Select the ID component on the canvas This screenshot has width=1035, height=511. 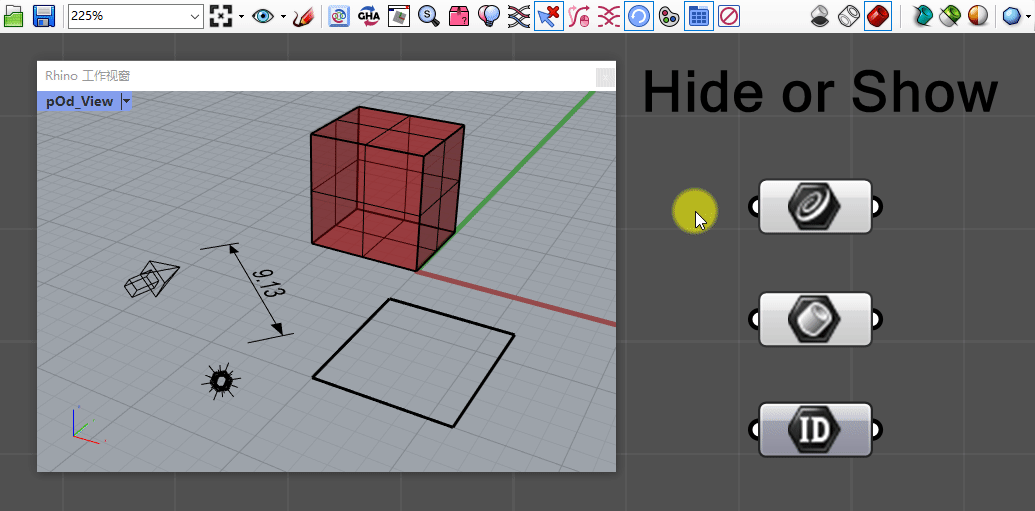[815, 430]
